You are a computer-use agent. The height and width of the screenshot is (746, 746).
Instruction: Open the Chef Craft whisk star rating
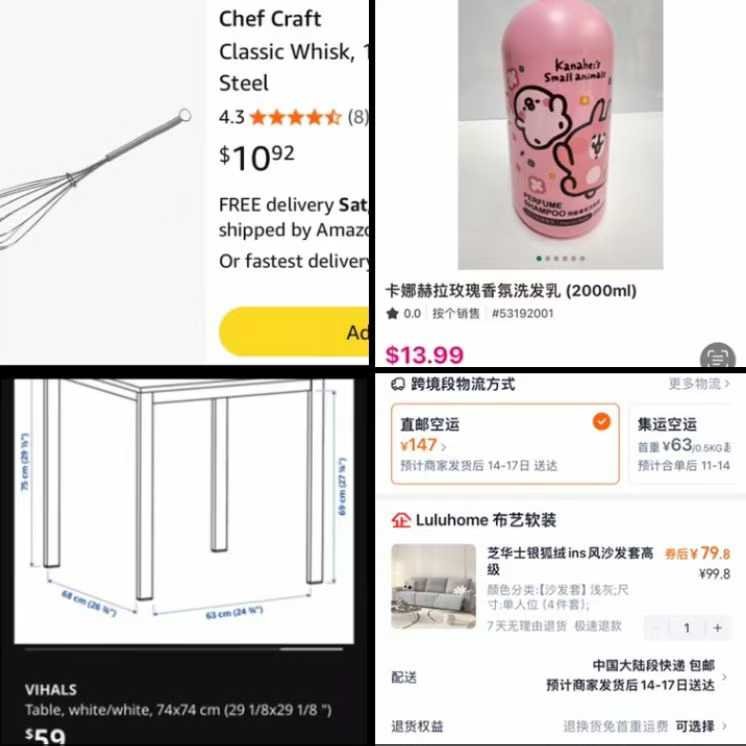click(x=295, y=117)
